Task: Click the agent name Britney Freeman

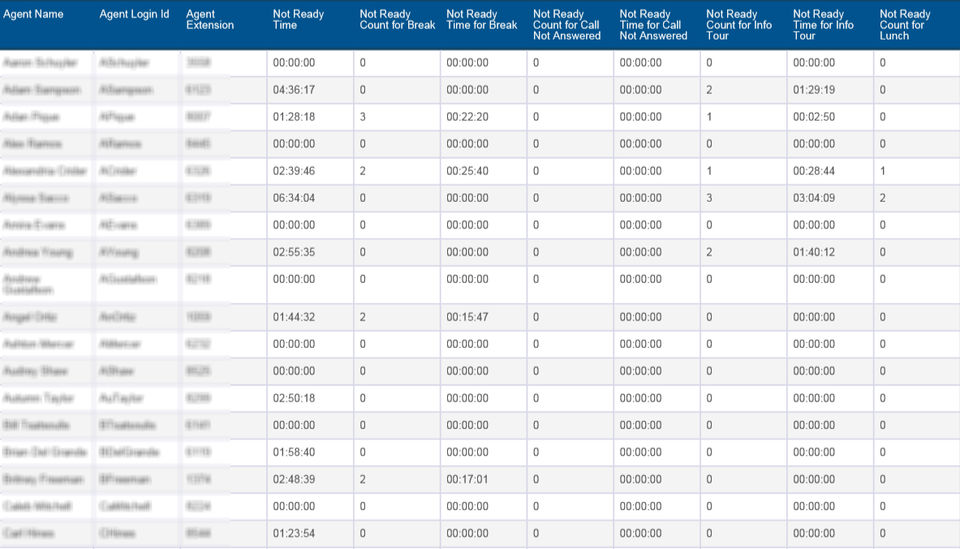Action: [43, 479]
